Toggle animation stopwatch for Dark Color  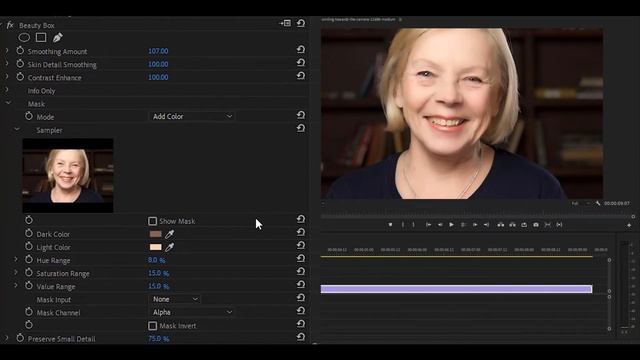point(29,233)
